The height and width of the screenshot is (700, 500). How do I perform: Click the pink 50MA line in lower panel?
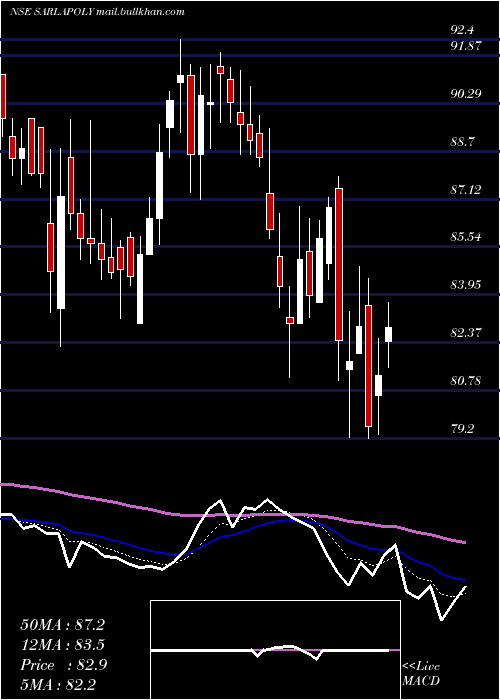pos(232,515)
